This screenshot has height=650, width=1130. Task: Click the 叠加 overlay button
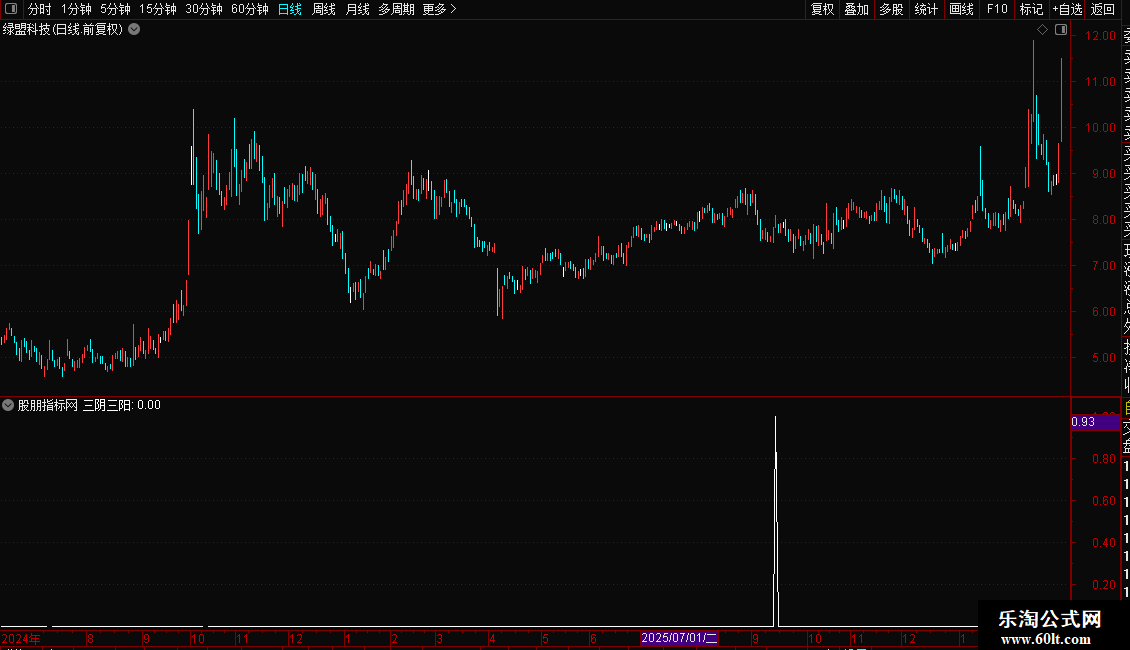click(x=857, y=9)
